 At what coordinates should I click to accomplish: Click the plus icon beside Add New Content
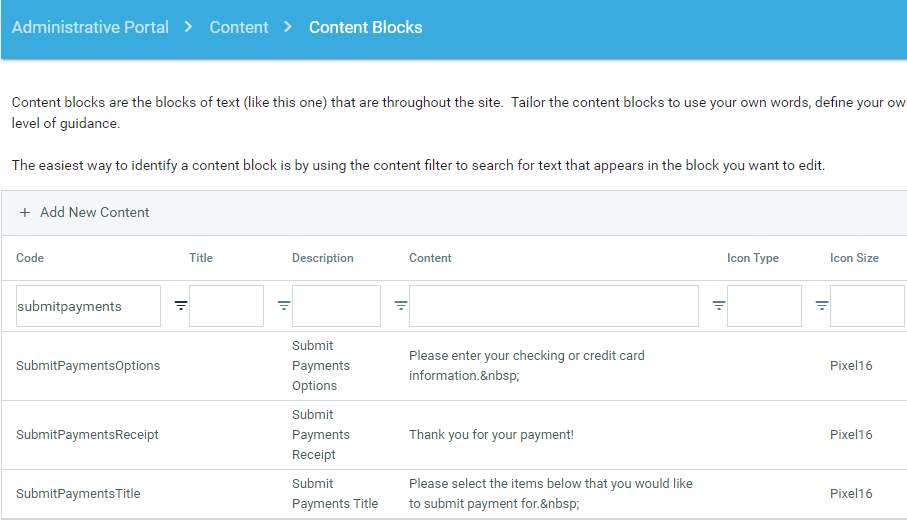point(25,212)
